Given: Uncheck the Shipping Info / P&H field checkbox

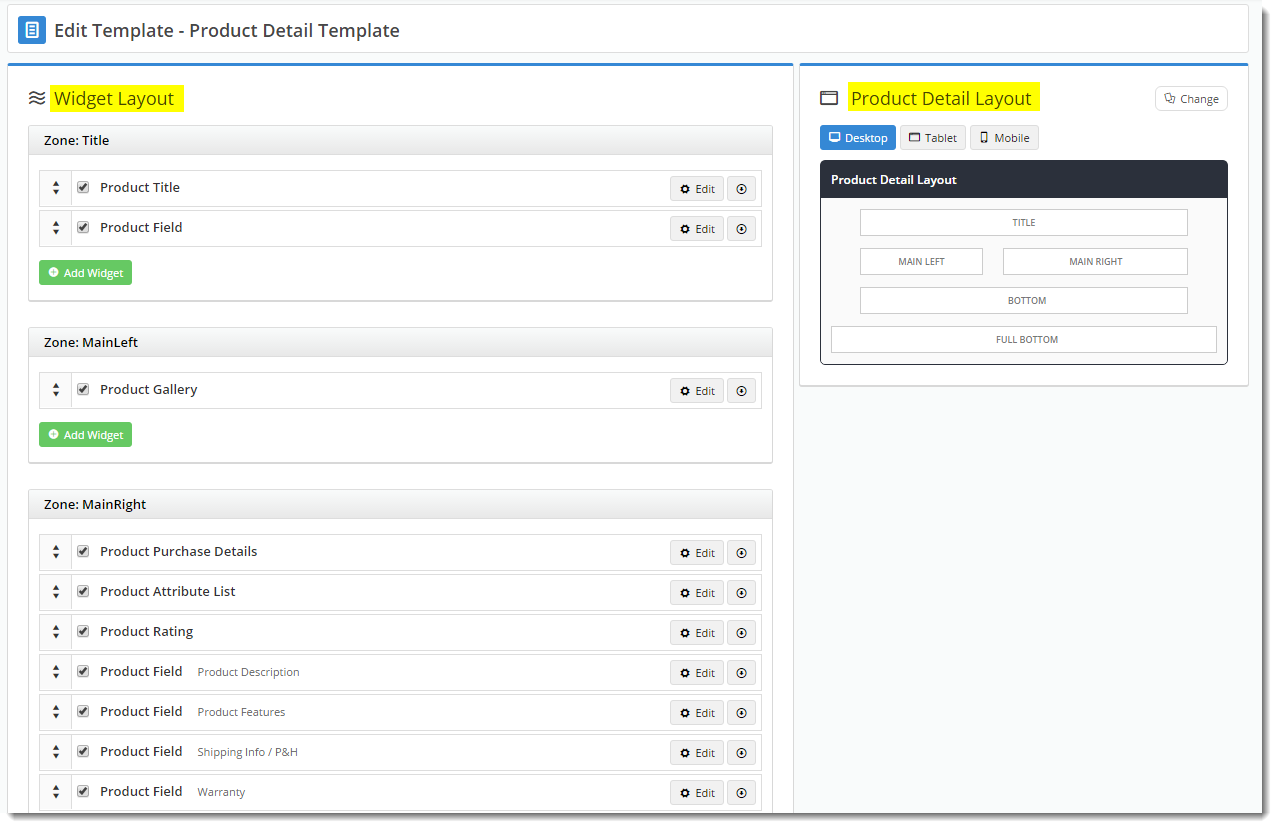Looking at the screenshot, I should pos(83,751).
